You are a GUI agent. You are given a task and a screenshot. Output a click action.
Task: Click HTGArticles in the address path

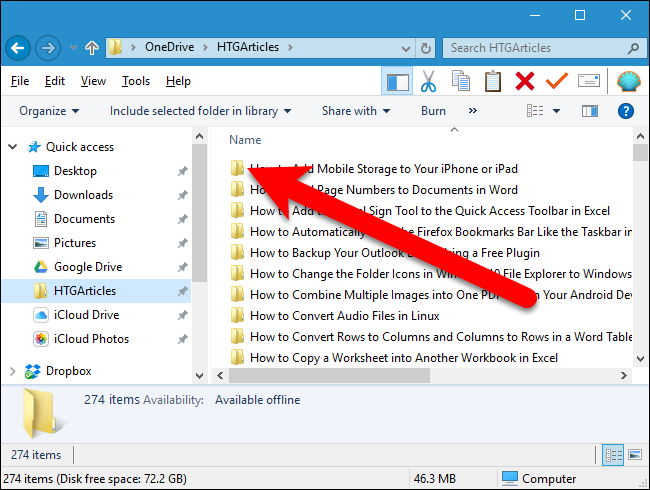(x=248, y=47)
